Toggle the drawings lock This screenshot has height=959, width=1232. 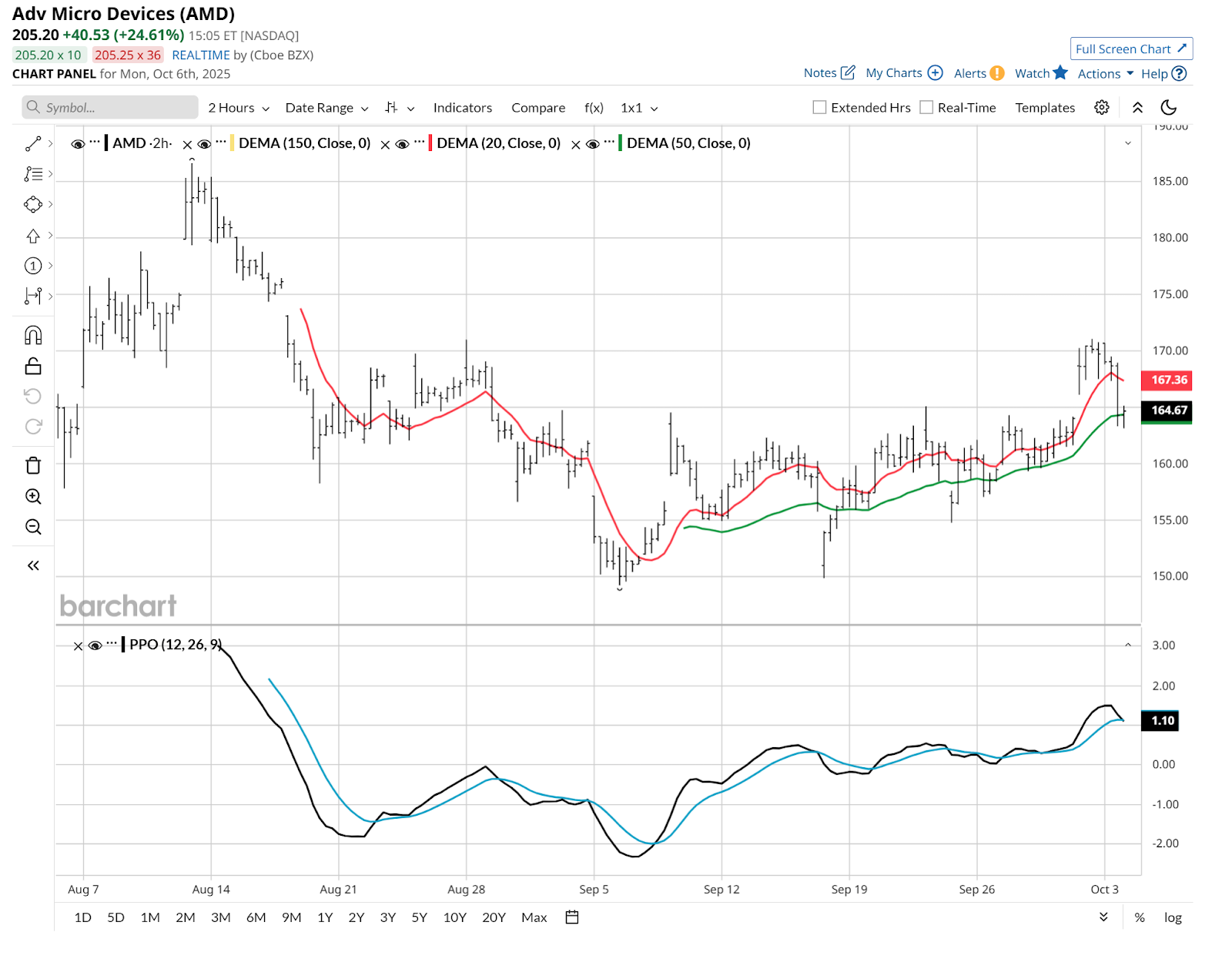(33, 366)
